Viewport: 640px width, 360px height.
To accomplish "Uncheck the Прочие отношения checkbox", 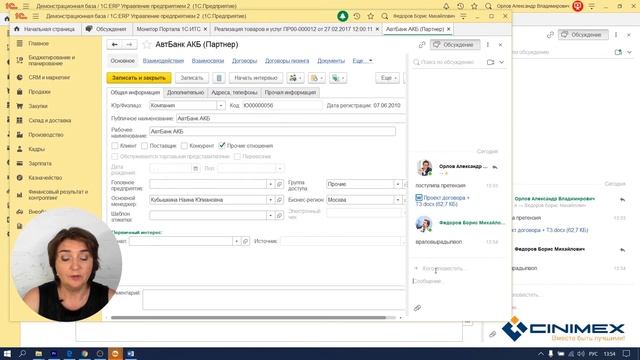I will tap(222, 145).
